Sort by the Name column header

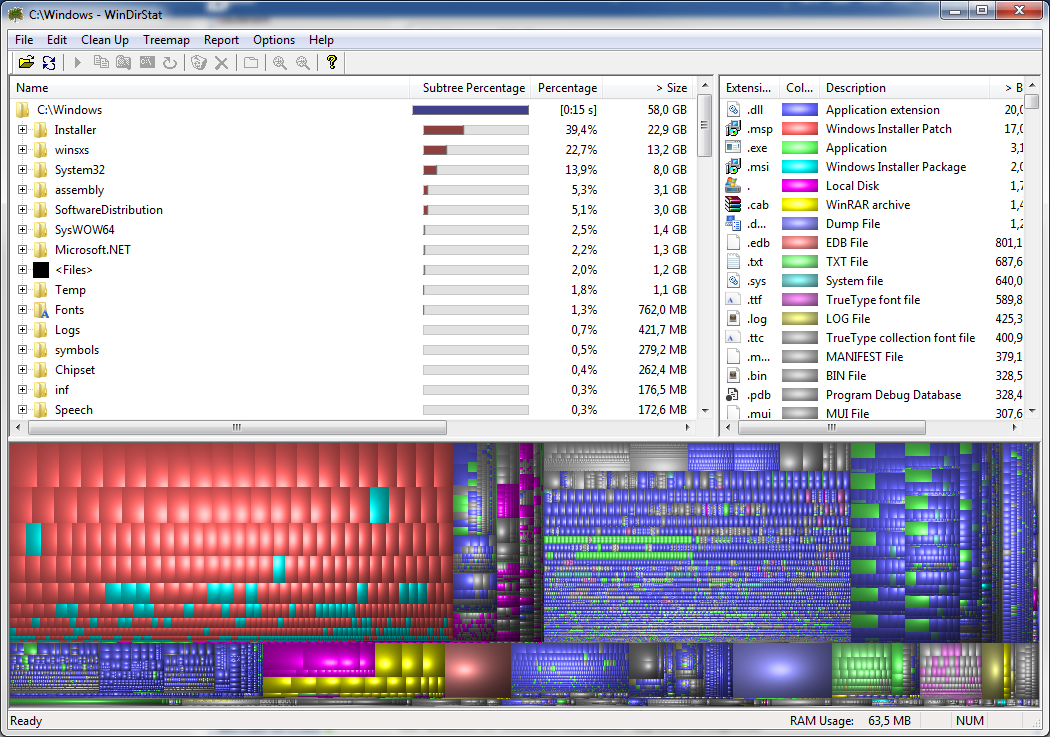click(x=210, y=88)
